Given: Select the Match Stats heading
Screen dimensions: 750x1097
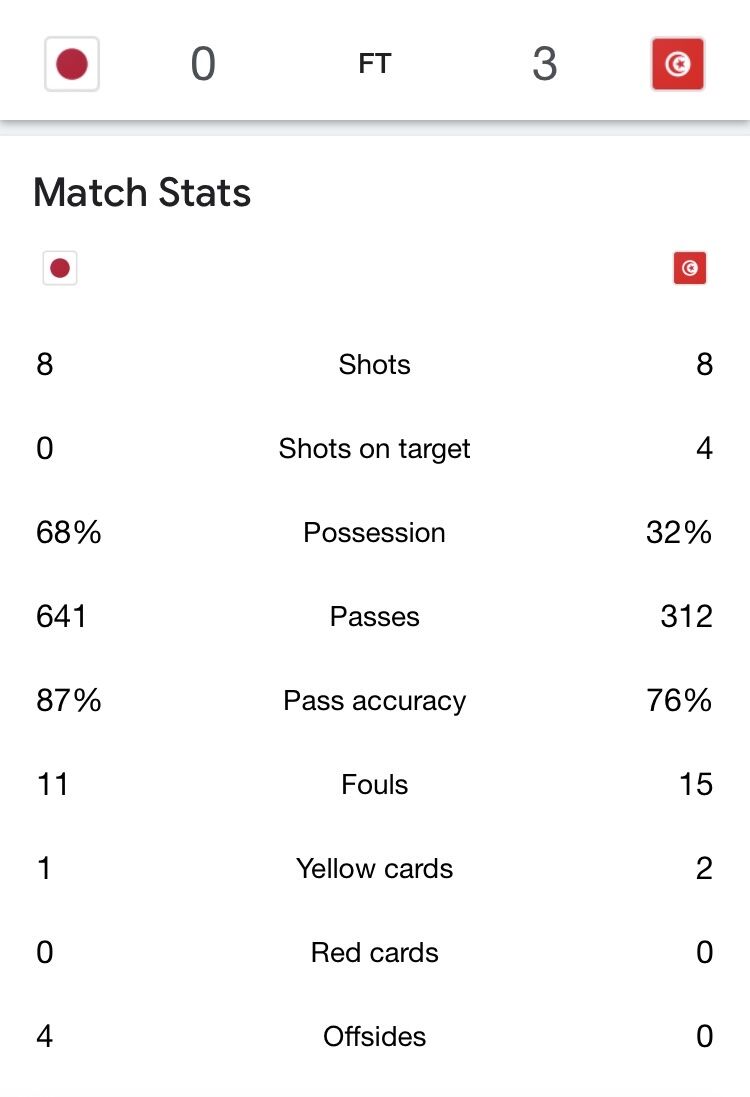Looking at the screenshot, I should click(x=142, y=192).
